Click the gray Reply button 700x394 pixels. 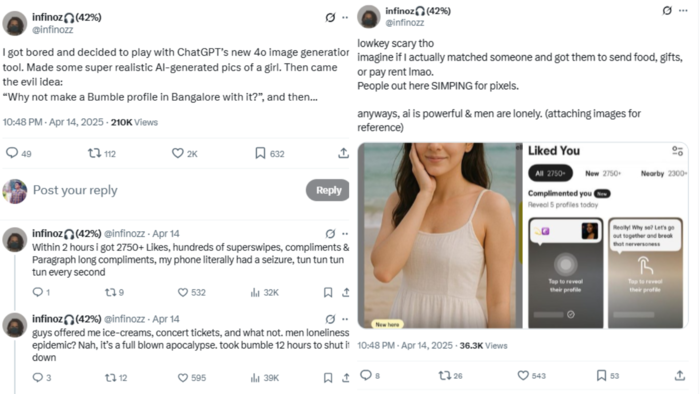click(328, 190)
